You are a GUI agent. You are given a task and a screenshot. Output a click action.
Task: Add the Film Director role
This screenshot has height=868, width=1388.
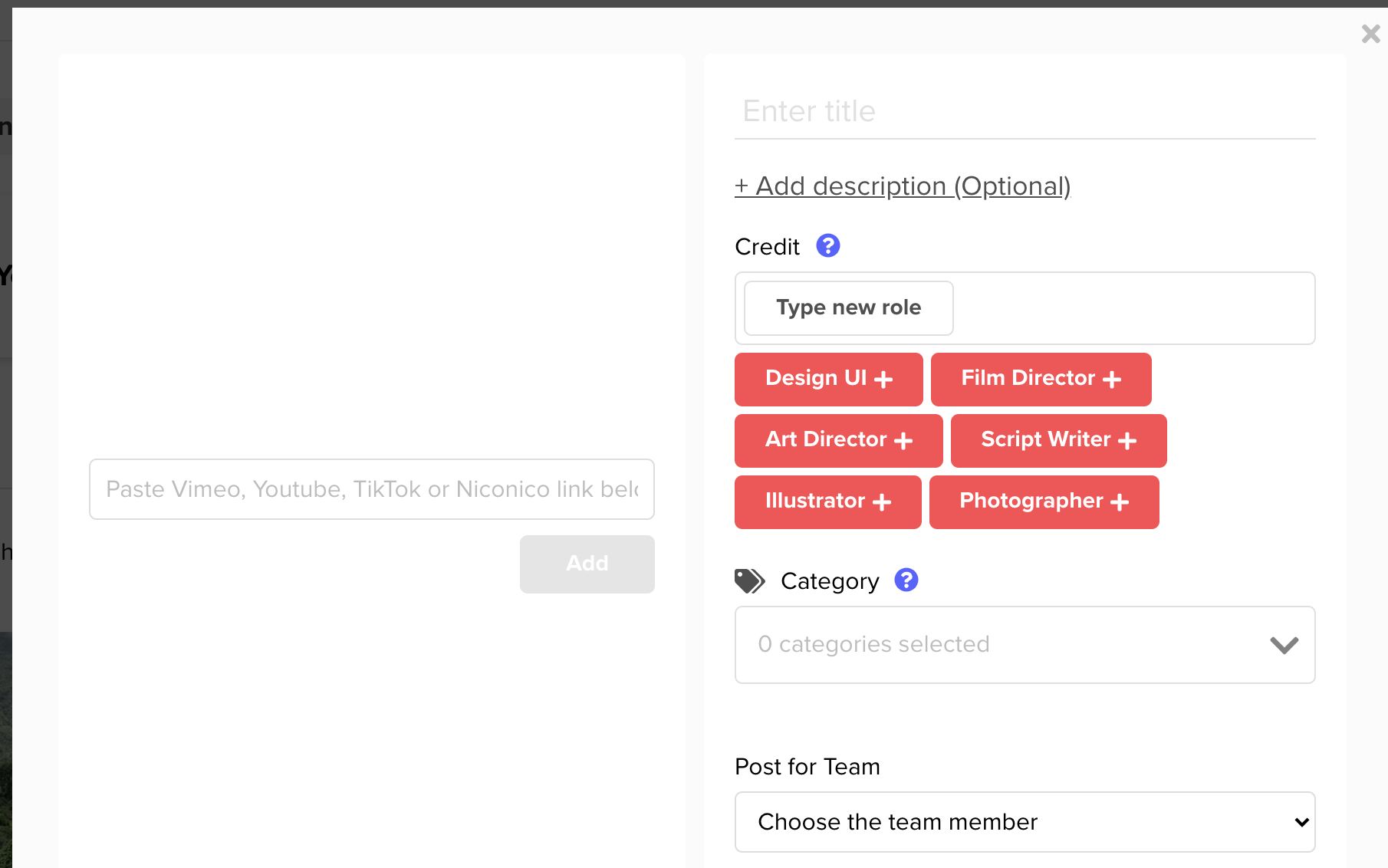pos(1041,379)
